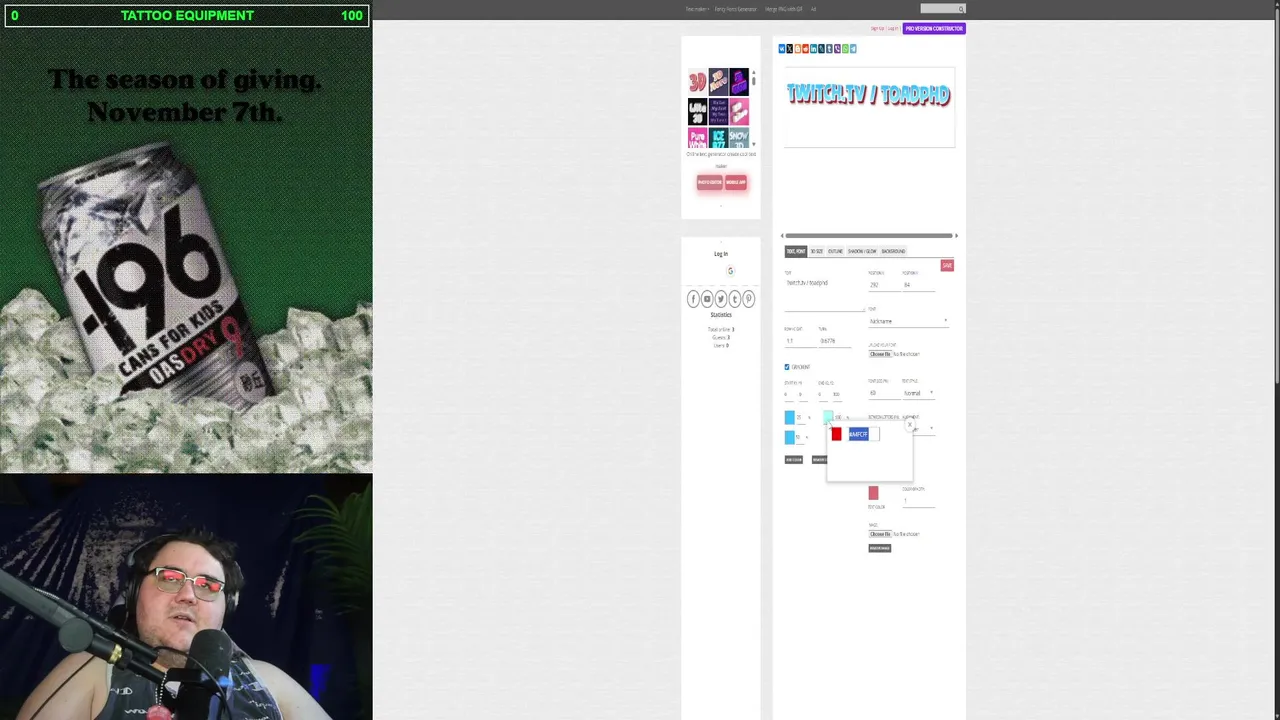Click the Log In link near Sign Up

coord(893,28)
